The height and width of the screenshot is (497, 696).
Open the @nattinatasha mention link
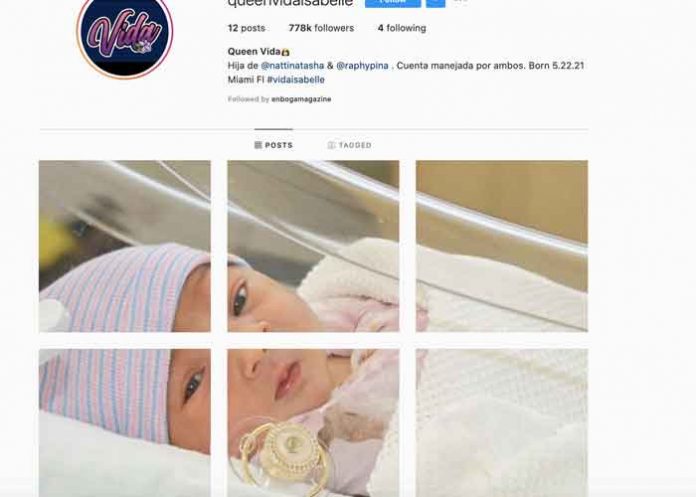pos(292,66)
